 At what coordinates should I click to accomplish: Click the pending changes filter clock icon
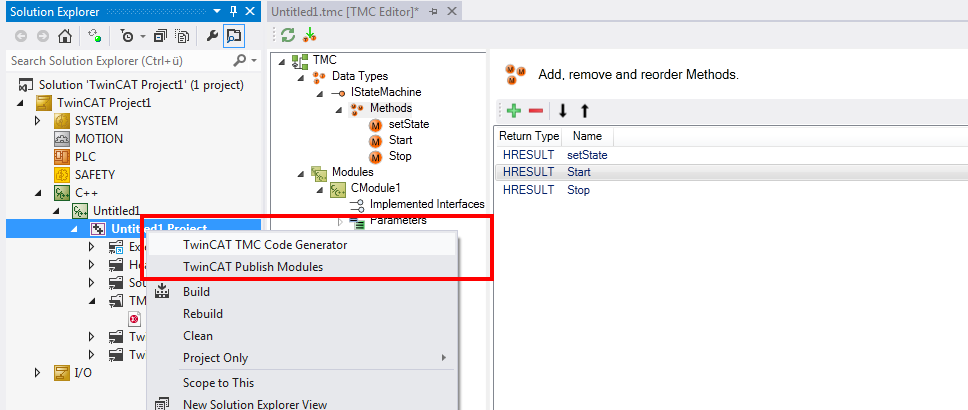coord(127,36)
